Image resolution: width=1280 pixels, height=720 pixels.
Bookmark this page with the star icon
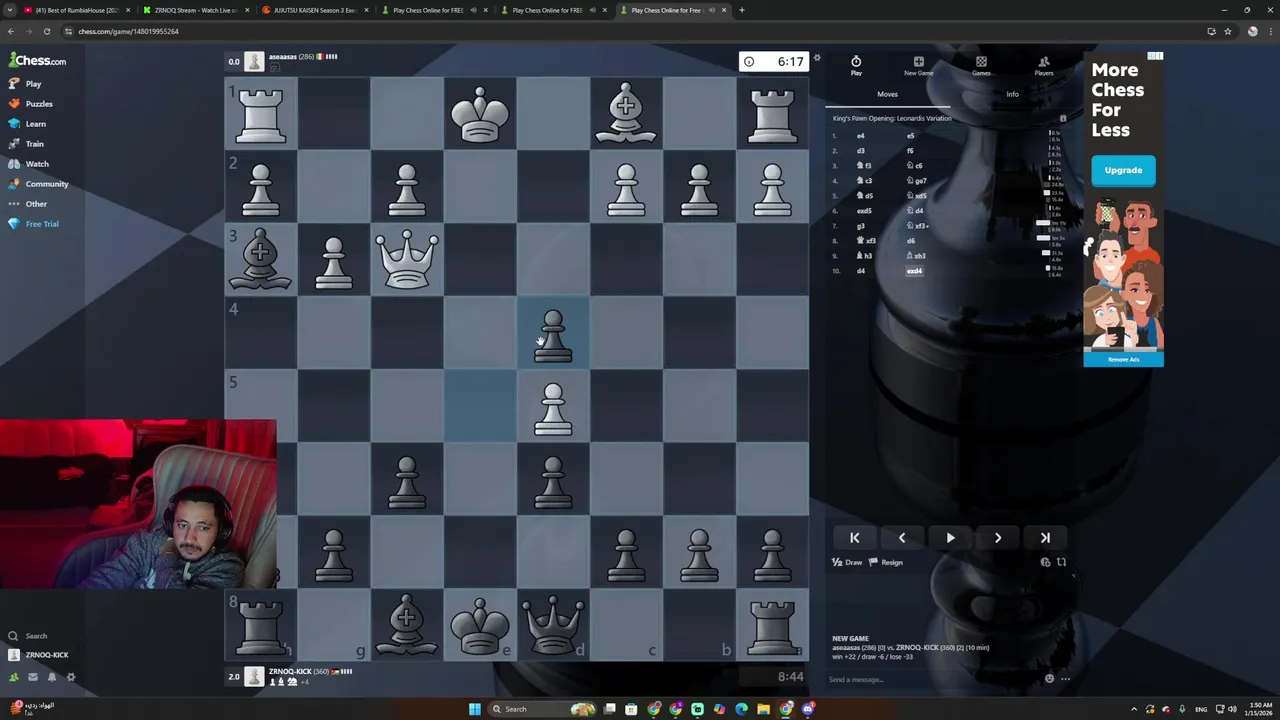(x=1227, y=31)
